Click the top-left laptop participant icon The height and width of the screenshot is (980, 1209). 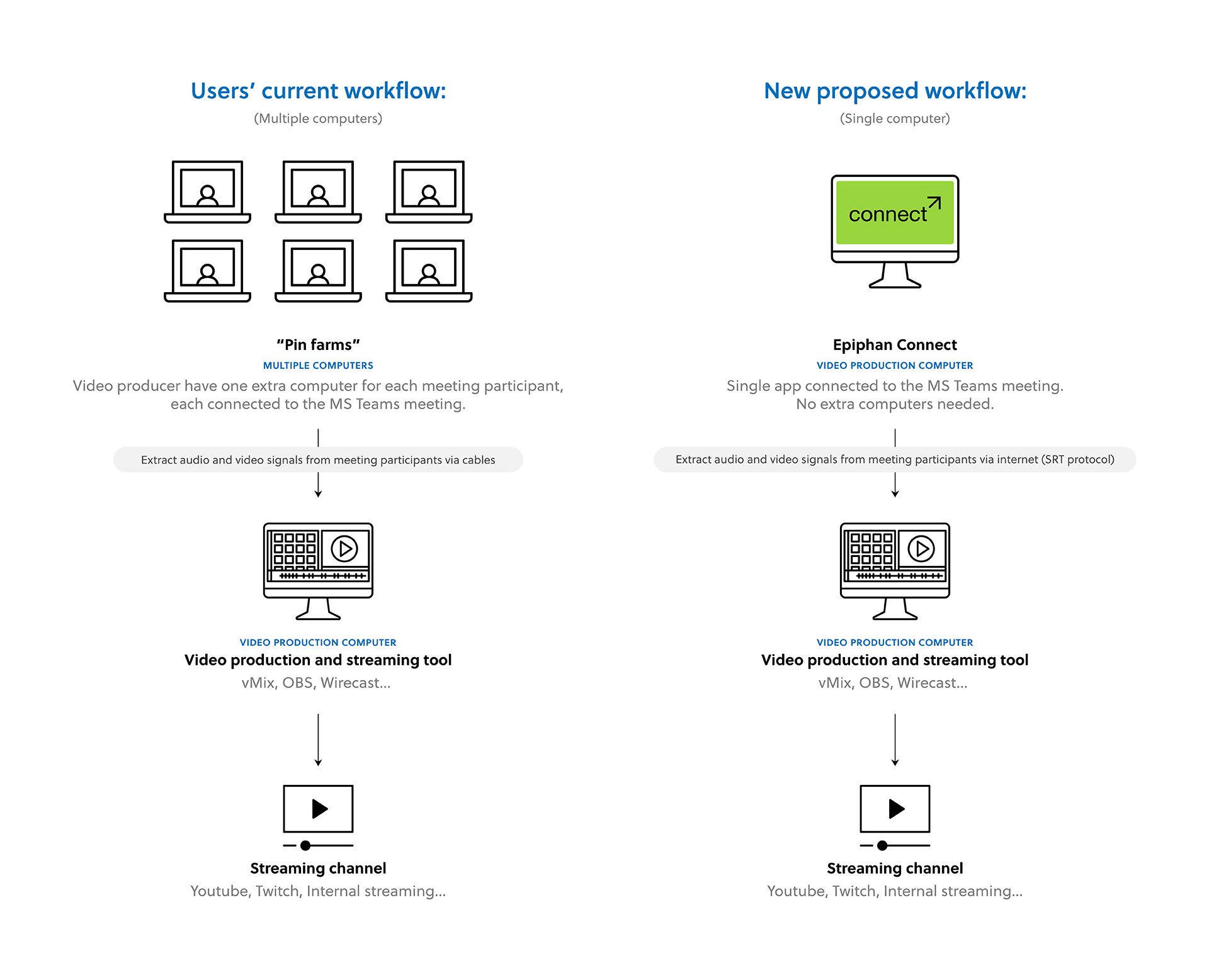point(207,191)
